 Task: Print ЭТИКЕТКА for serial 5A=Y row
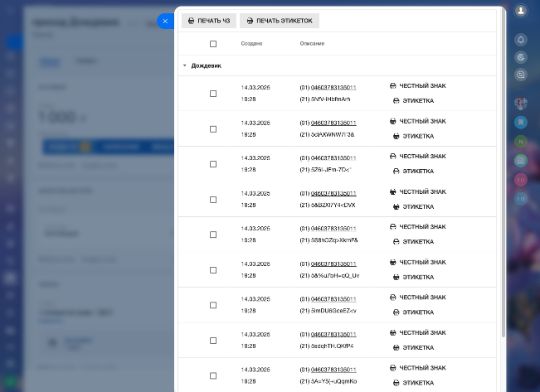[413, 383]
